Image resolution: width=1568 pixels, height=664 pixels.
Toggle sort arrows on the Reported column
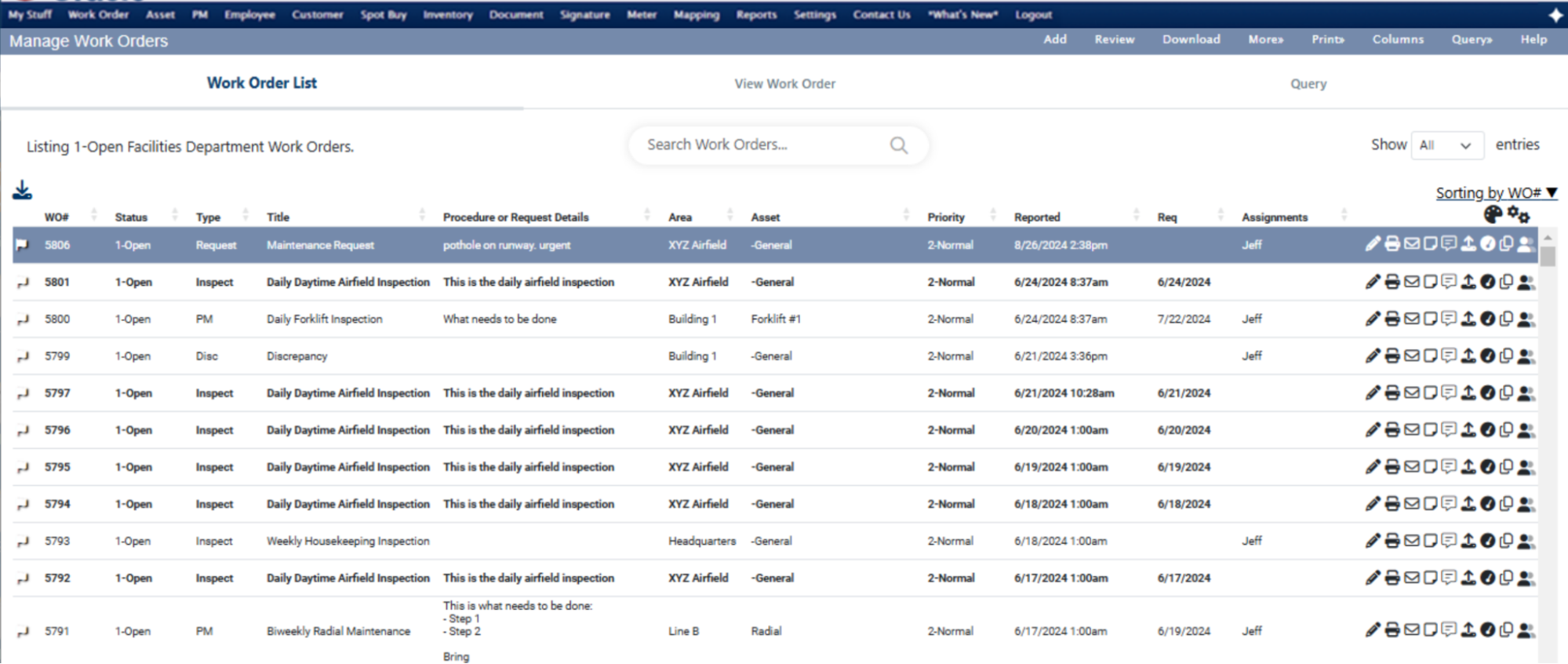click(1136, 214)
